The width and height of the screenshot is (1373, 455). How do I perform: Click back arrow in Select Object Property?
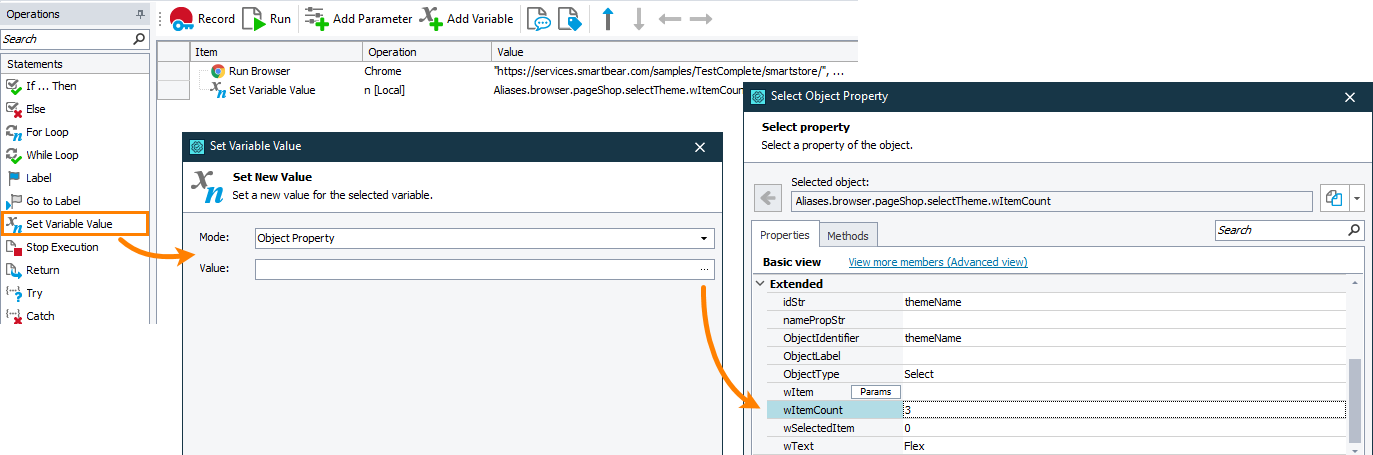click(768, 198)
